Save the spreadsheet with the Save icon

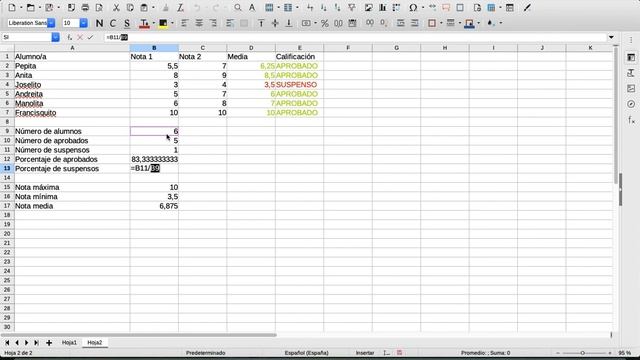49,8
